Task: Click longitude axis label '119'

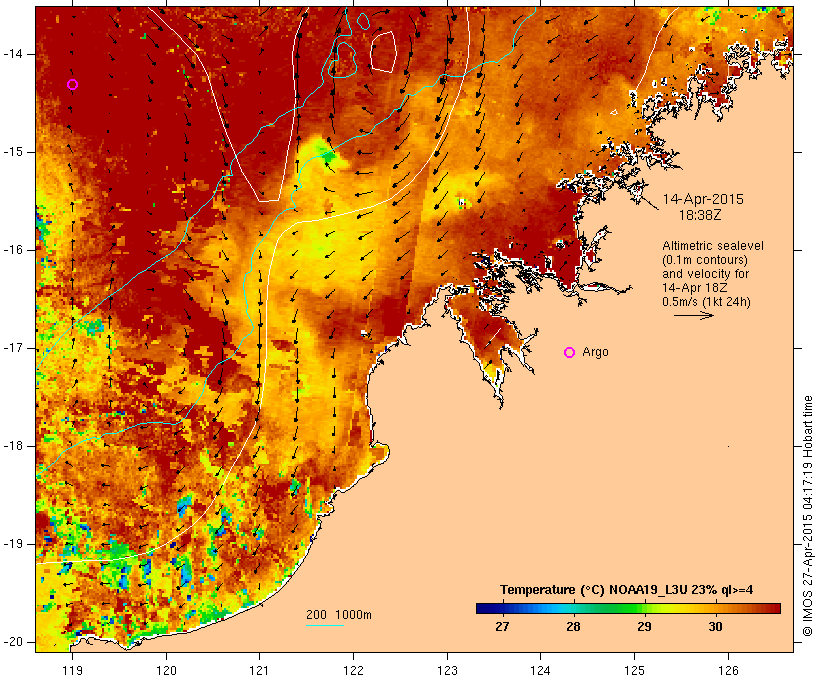Action: (73, 670)
